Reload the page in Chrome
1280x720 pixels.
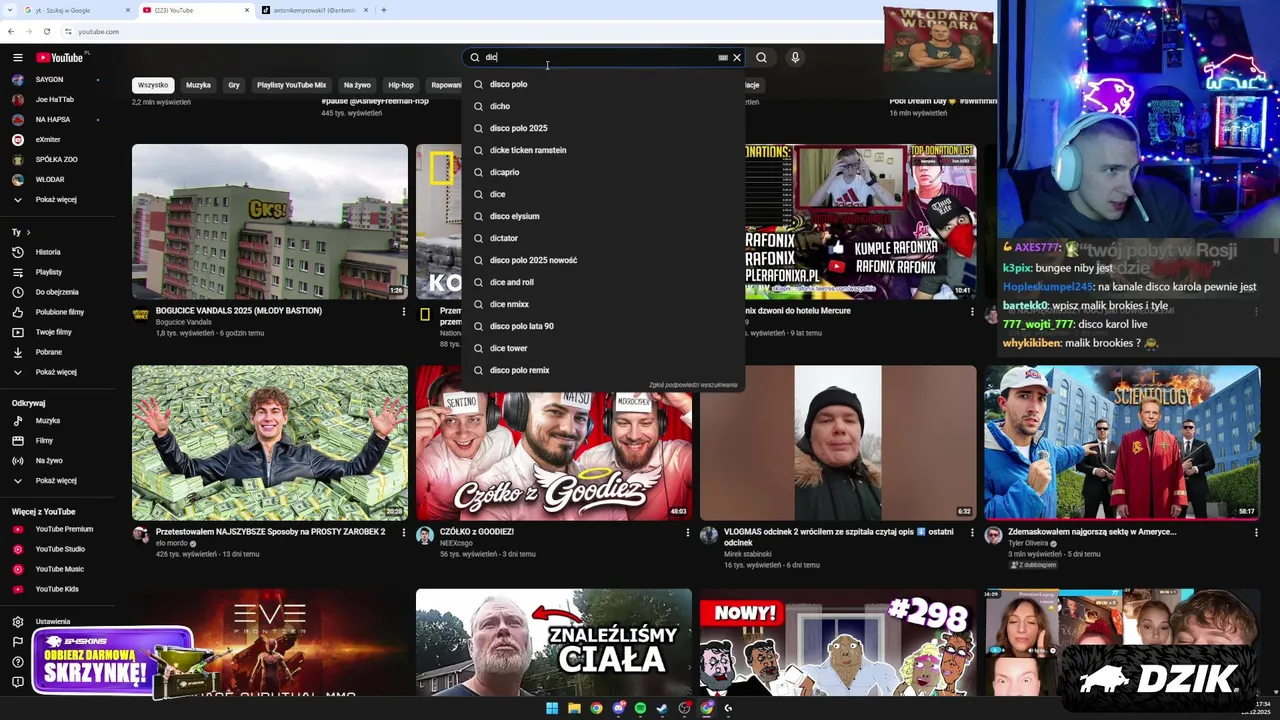pyautogui.click(x=46, y=32)
